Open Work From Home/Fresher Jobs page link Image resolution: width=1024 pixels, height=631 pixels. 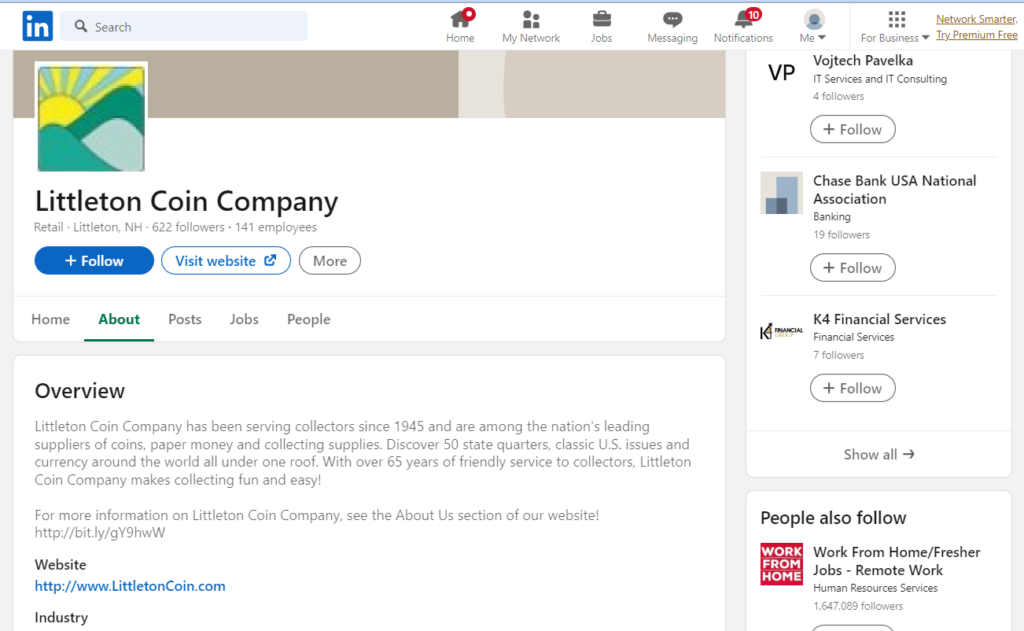(x=897, y=561)
